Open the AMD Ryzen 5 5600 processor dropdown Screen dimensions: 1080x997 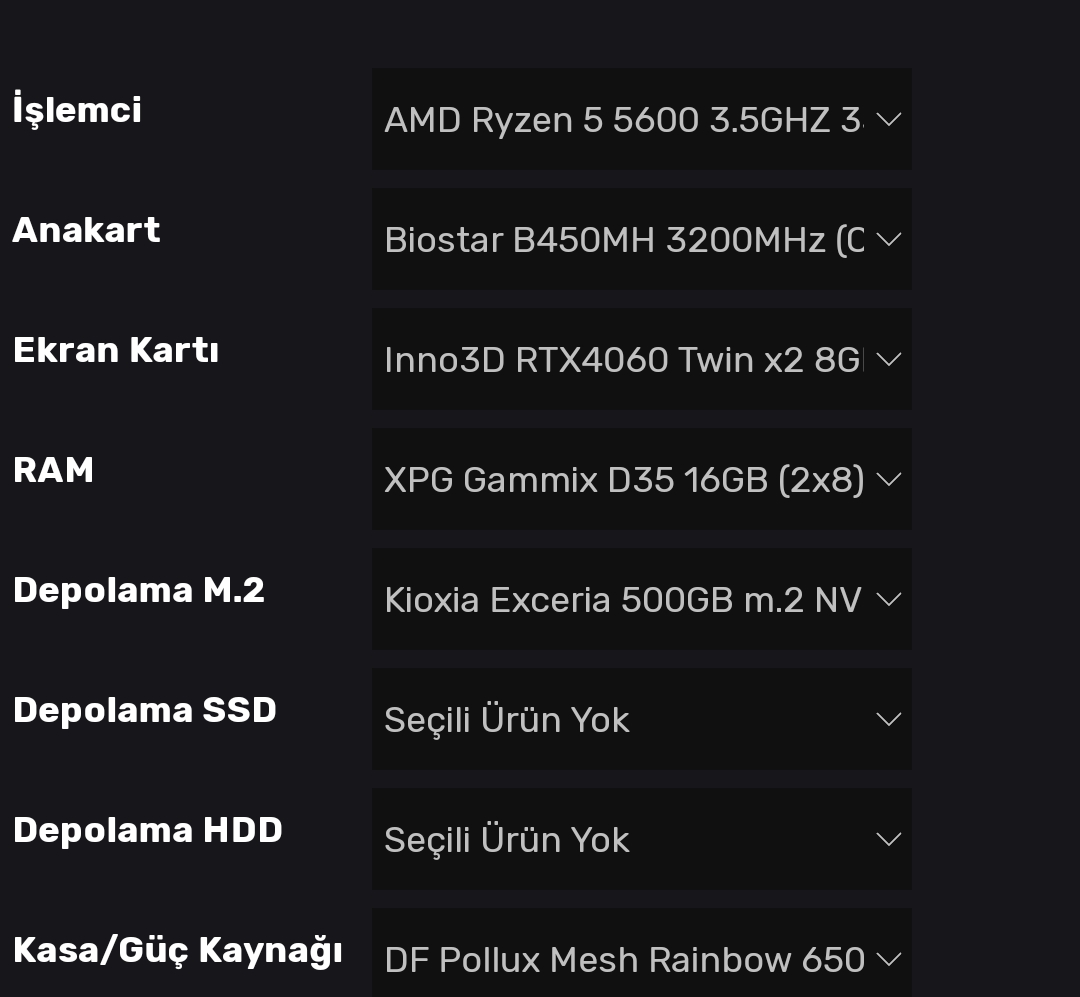(623, 119)
